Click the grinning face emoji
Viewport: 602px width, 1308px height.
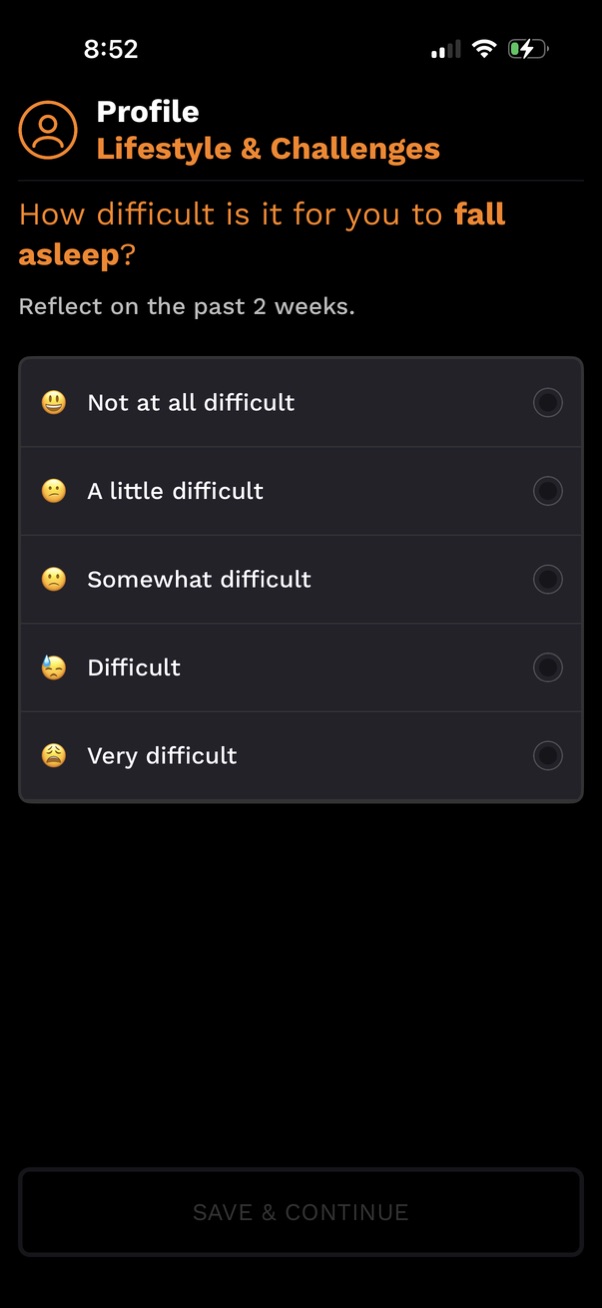[x=54, y=402]
